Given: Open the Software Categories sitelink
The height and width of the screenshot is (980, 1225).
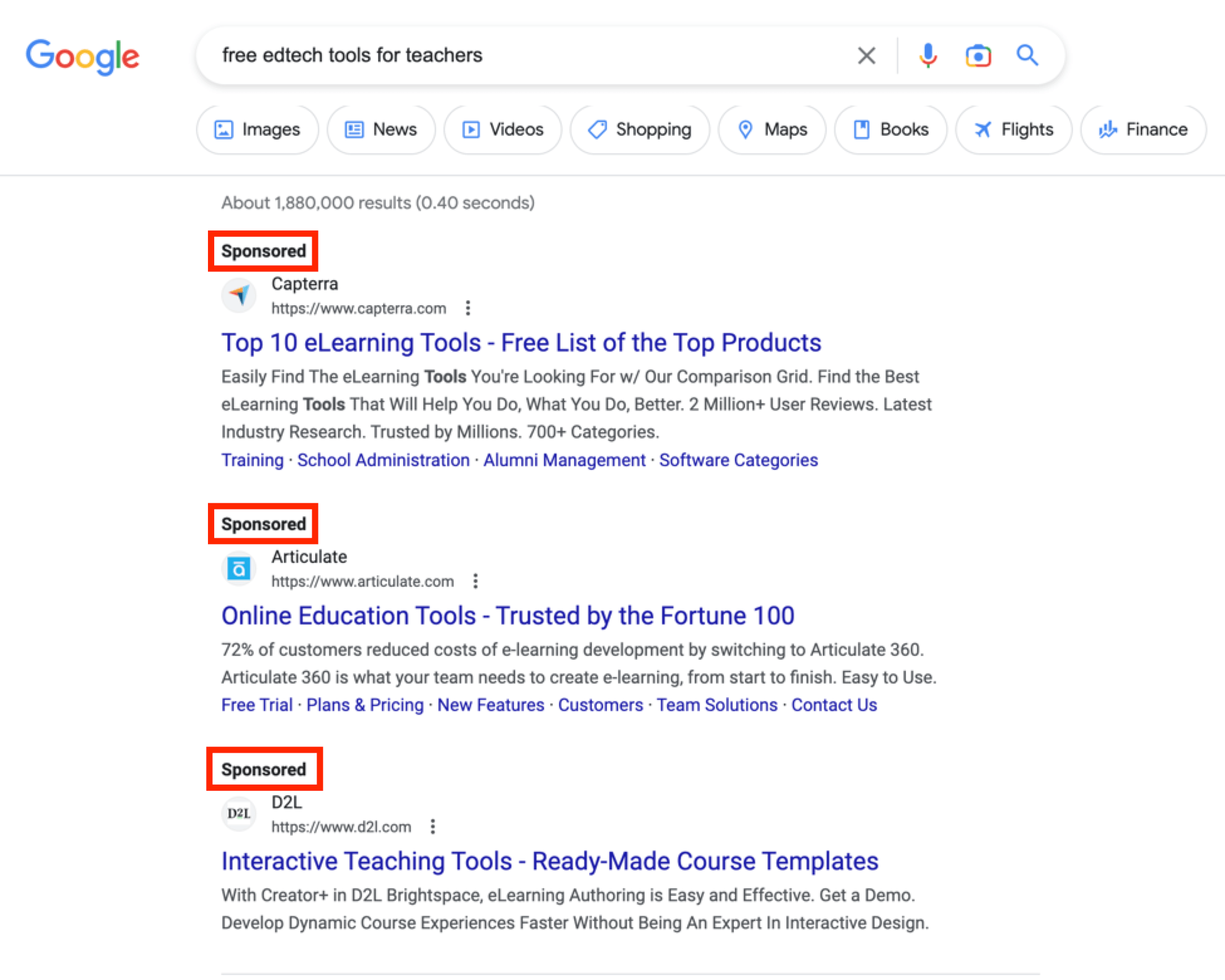Looking at the screenshot, I should point(738,460).
